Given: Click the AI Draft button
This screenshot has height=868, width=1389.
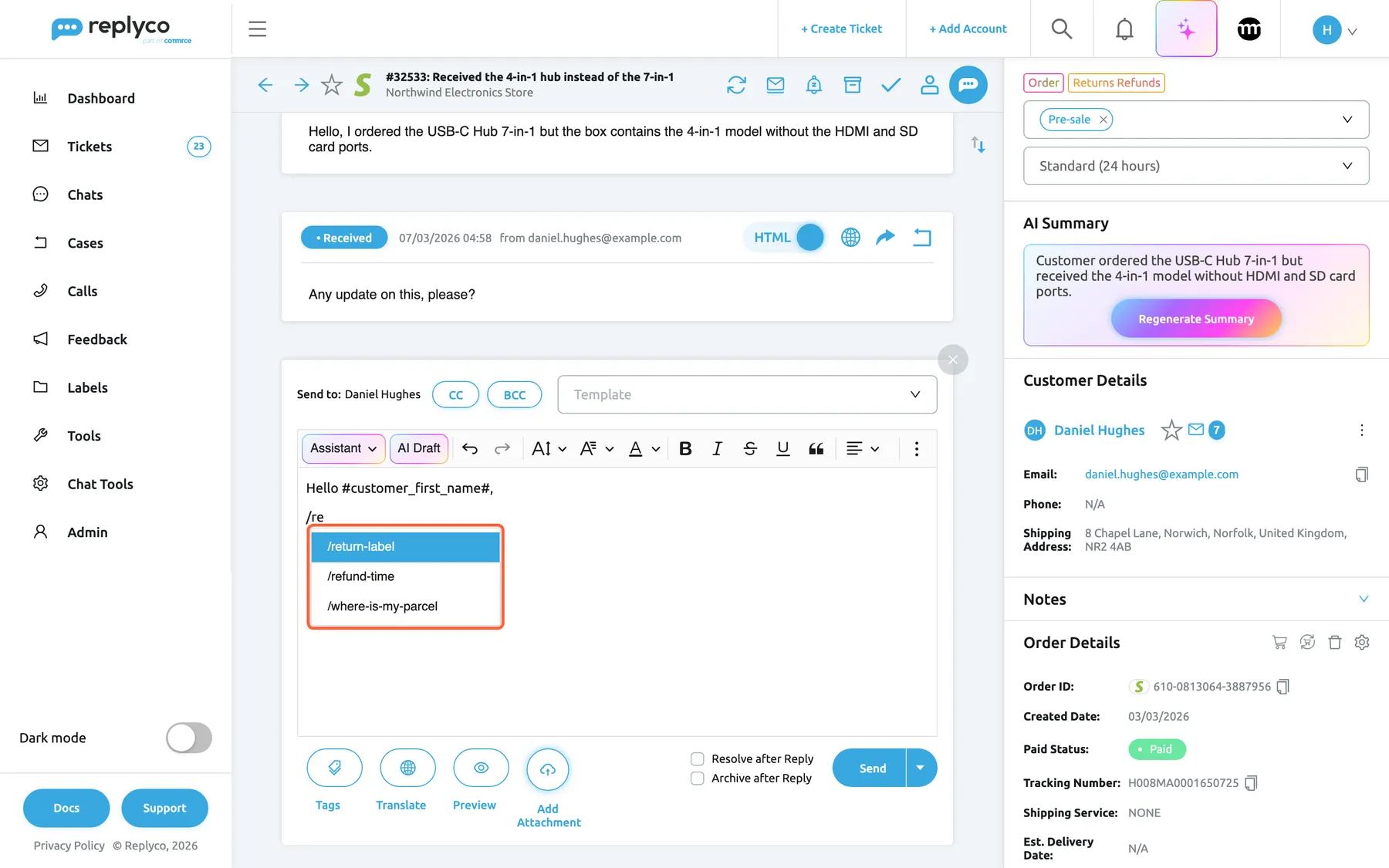Looking at the screenshot, I should pos(419,448).
